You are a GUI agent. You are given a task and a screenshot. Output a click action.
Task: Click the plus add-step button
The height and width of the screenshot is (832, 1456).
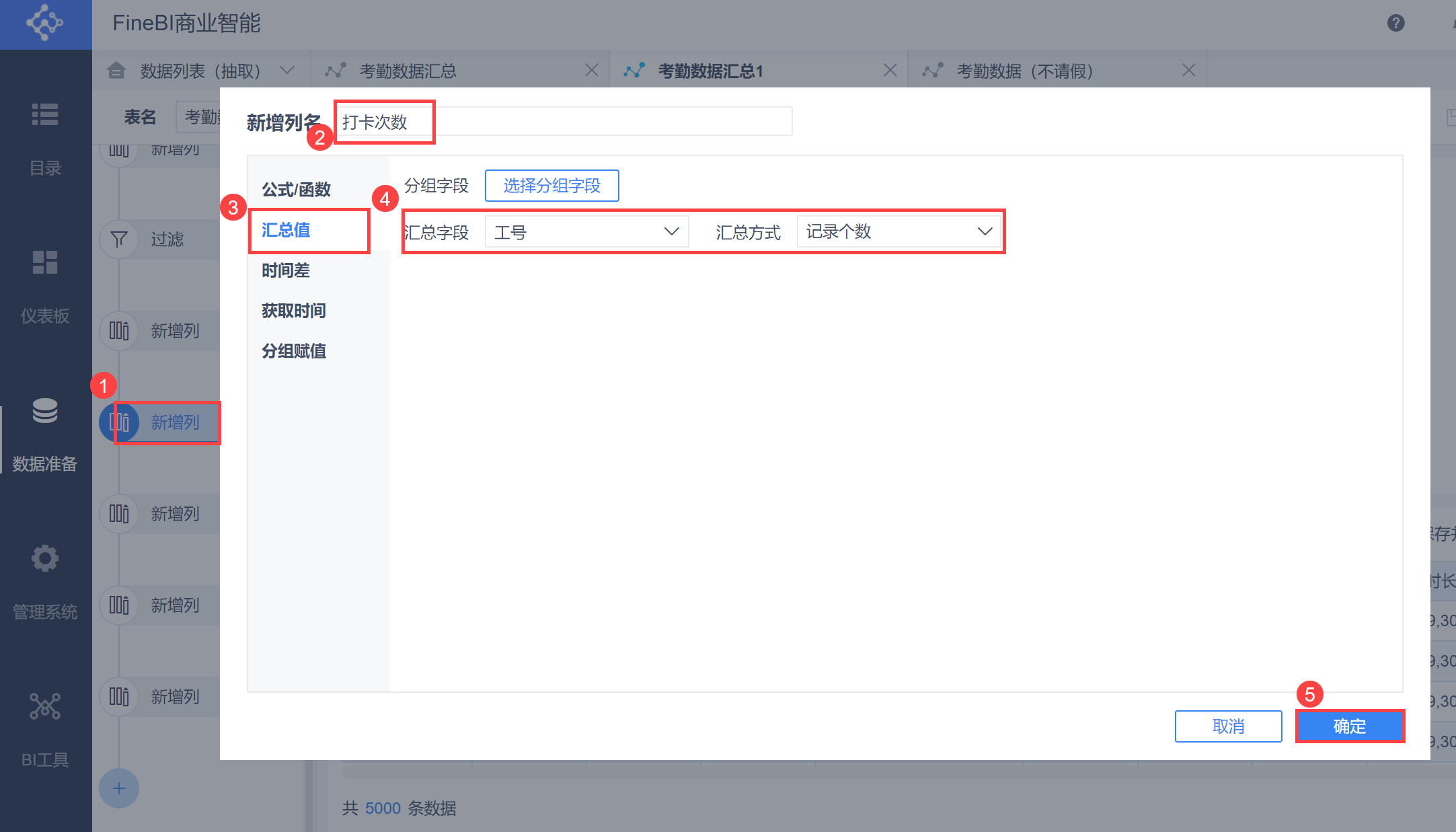[x=119, y=788]
